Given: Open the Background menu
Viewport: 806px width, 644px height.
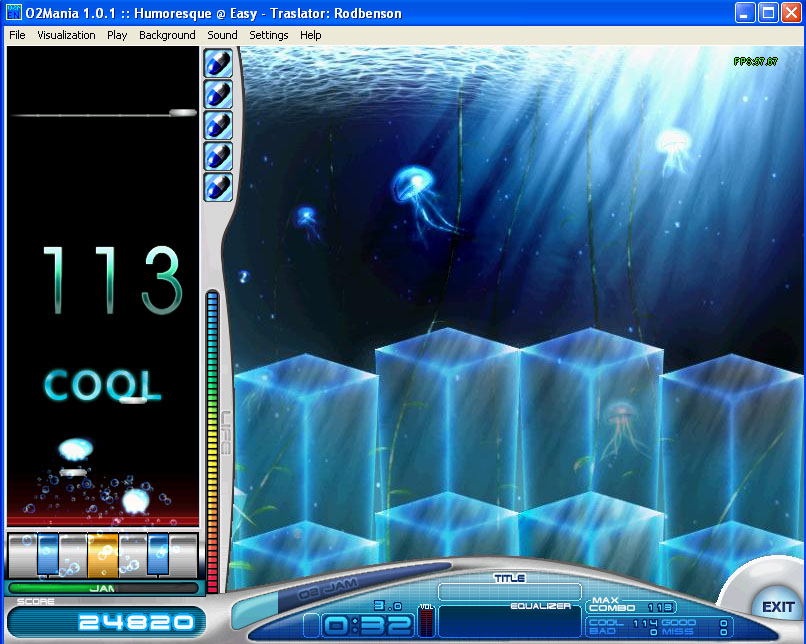Looking at the screenshot, I should pos(167,35).
